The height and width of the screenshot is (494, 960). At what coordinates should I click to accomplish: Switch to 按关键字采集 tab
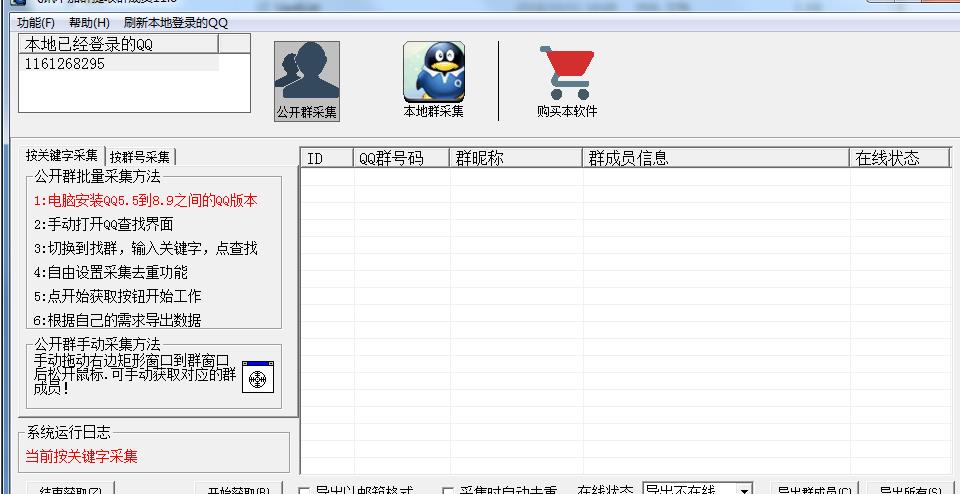point(62,155)
